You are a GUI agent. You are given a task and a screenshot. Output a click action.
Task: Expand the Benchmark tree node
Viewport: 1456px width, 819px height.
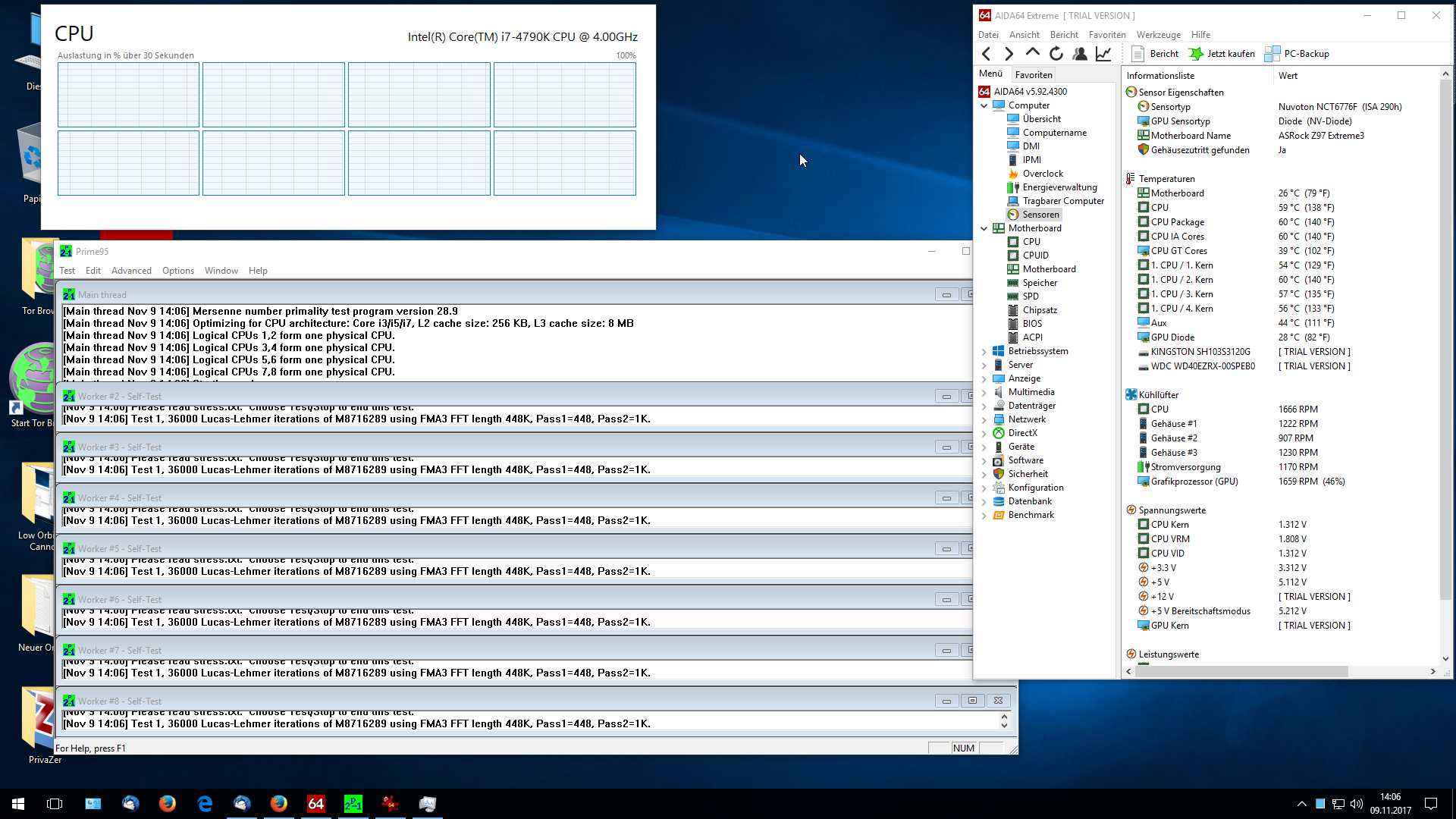click(x=984, y=516)
